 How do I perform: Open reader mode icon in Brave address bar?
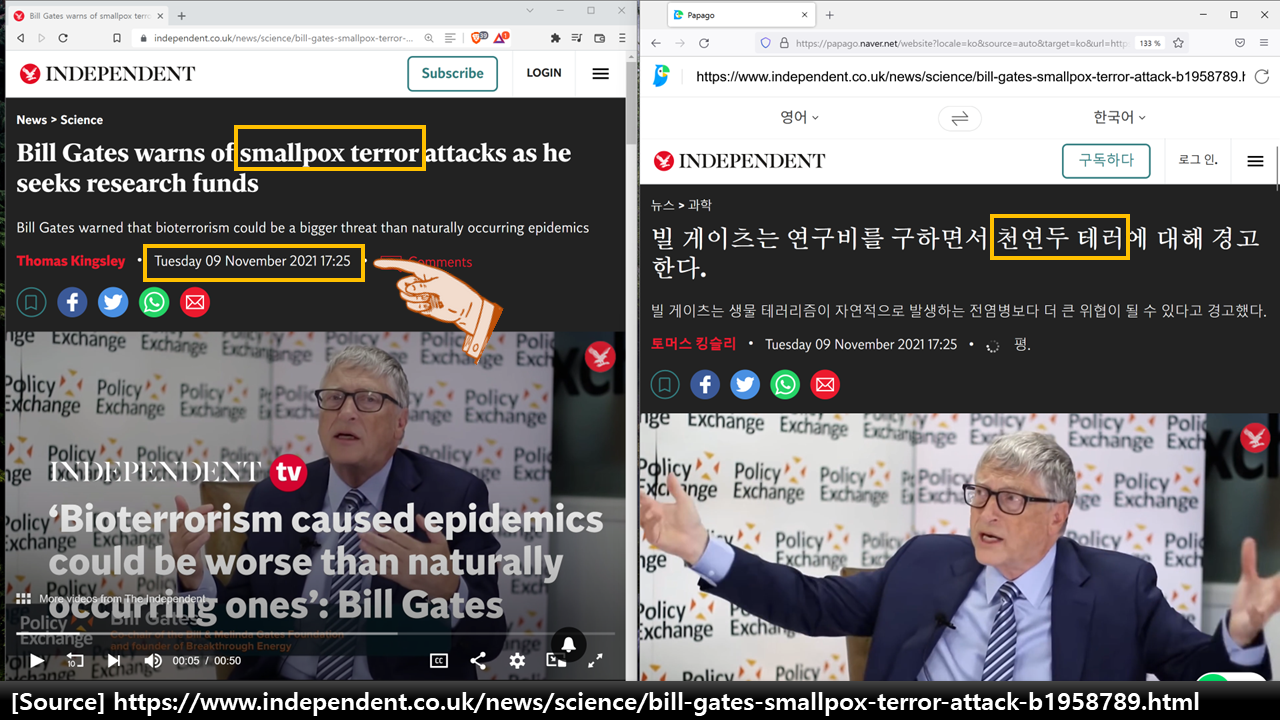450,38
